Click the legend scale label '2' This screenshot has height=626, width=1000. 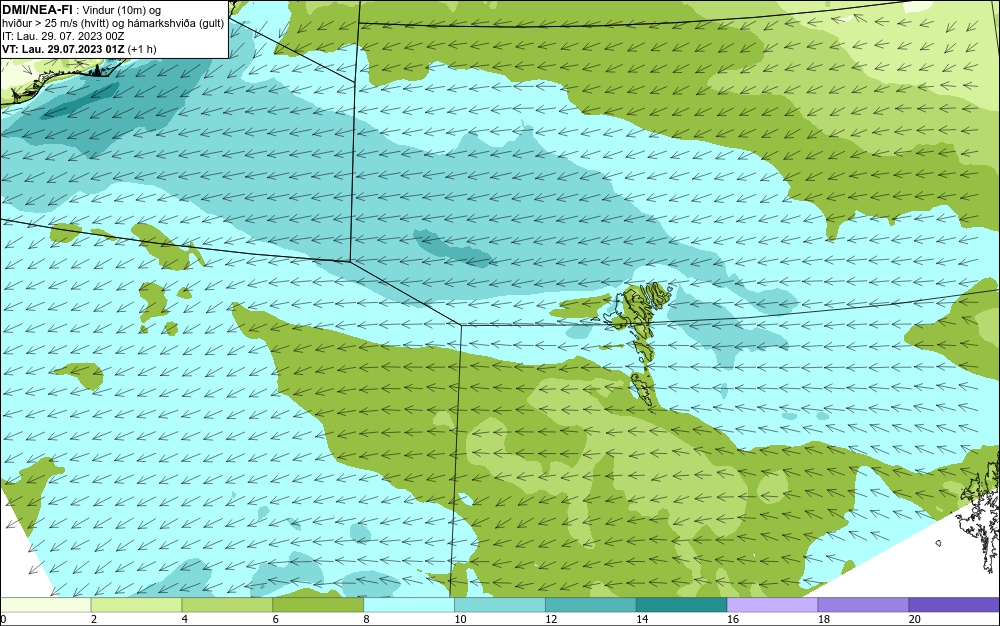(x=94, y=619)
